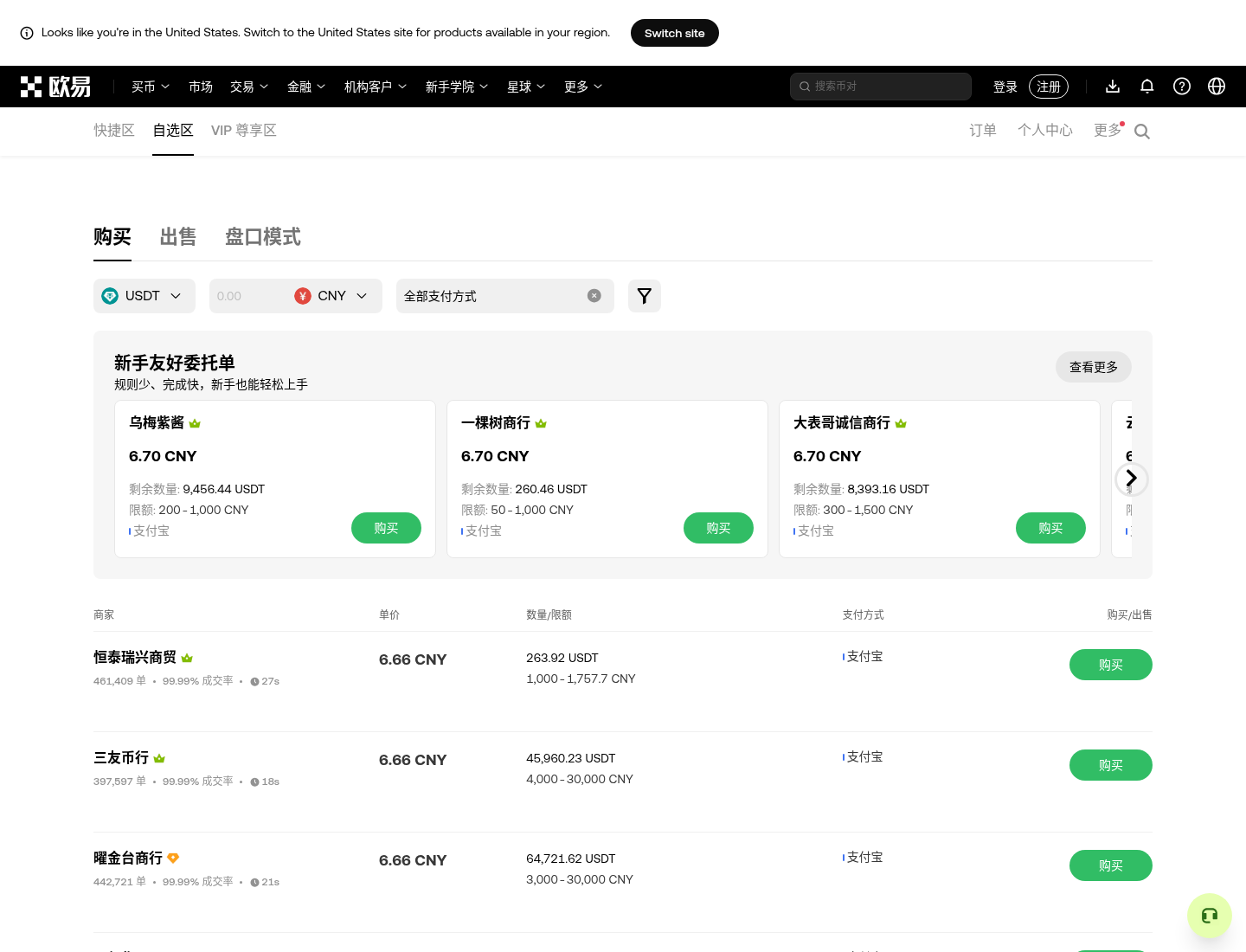Click the Switch site button
This screenshot has height=952, width=1246.
pos(675,33)
